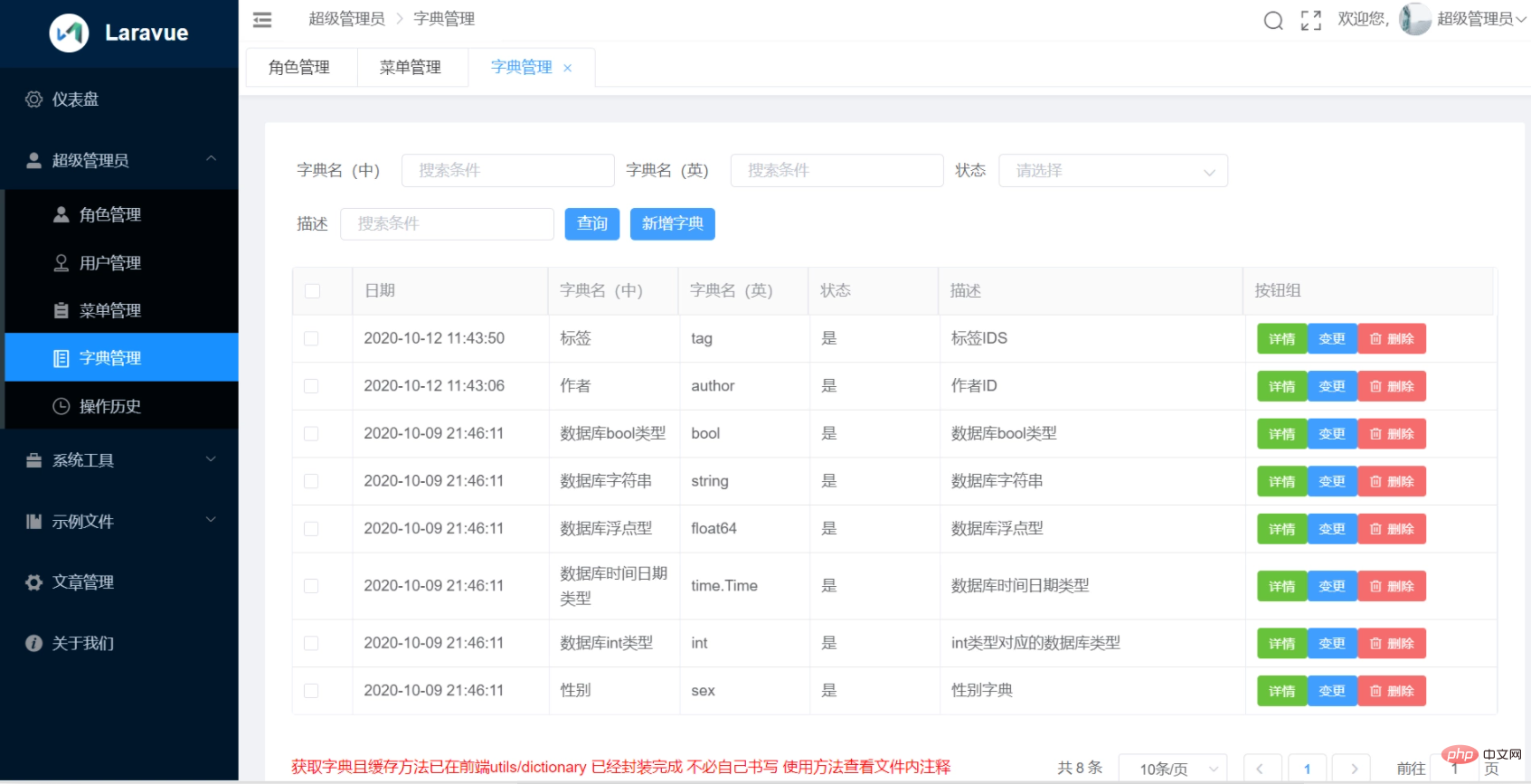This screenshot has width=1531, height=784.
Task: Click the 新增字典 button
Action: tap(672, 224)
